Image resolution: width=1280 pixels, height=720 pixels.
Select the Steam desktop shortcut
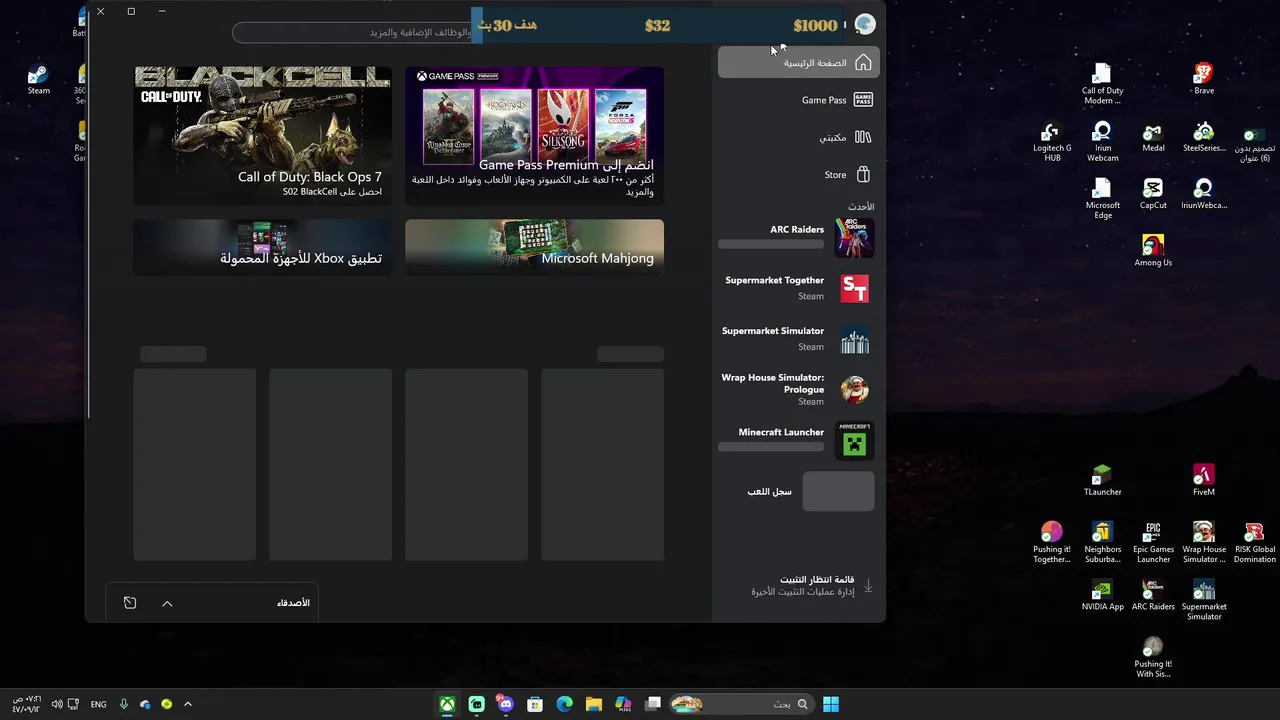click(39, 80)
